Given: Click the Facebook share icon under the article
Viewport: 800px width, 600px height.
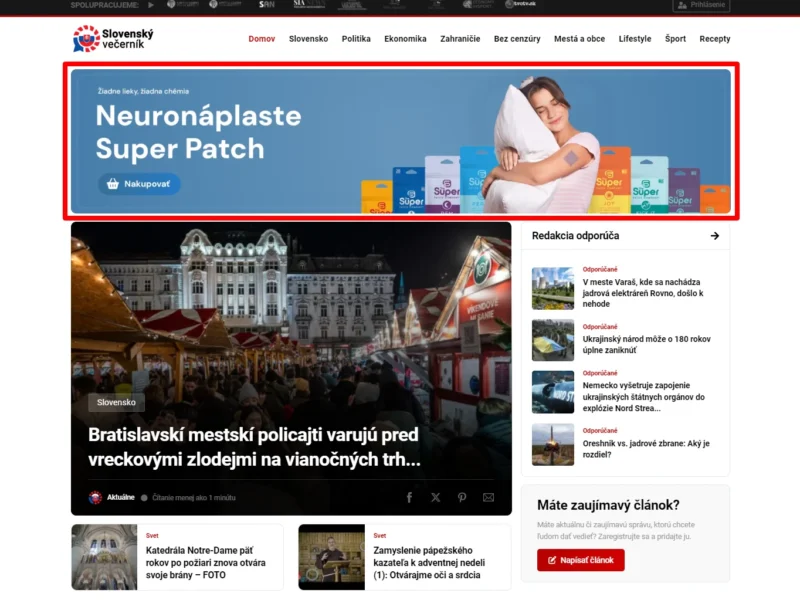Looking at the screenshot, I should click(410, 496).
